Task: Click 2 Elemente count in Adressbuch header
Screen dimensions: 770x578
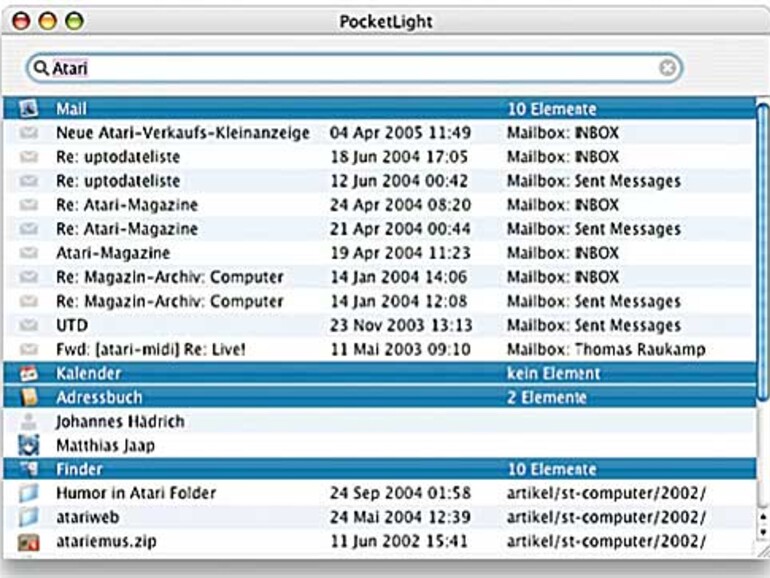Action: click(x=547, y=397)
